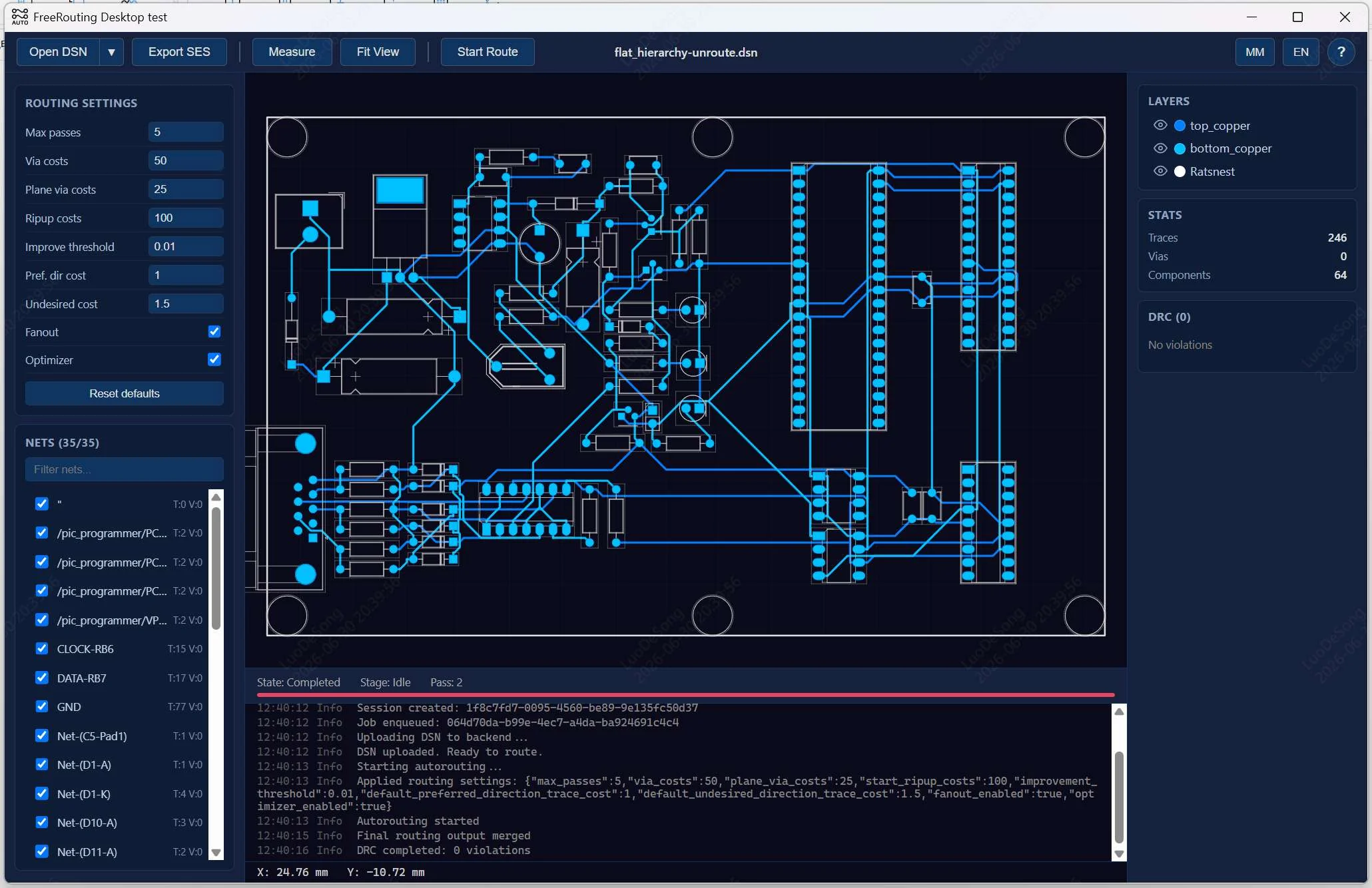Click the Measure toolbar item
This screenshot has width=1372, height=888.
point(292,52)
